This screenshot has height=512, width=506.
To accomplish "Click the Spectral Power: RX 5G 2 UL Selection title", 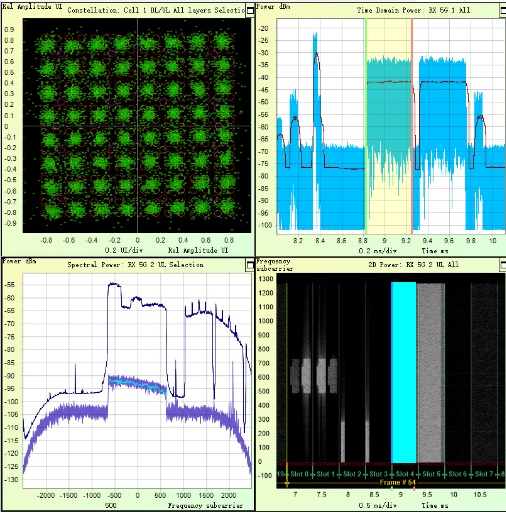I will [135, 265].
